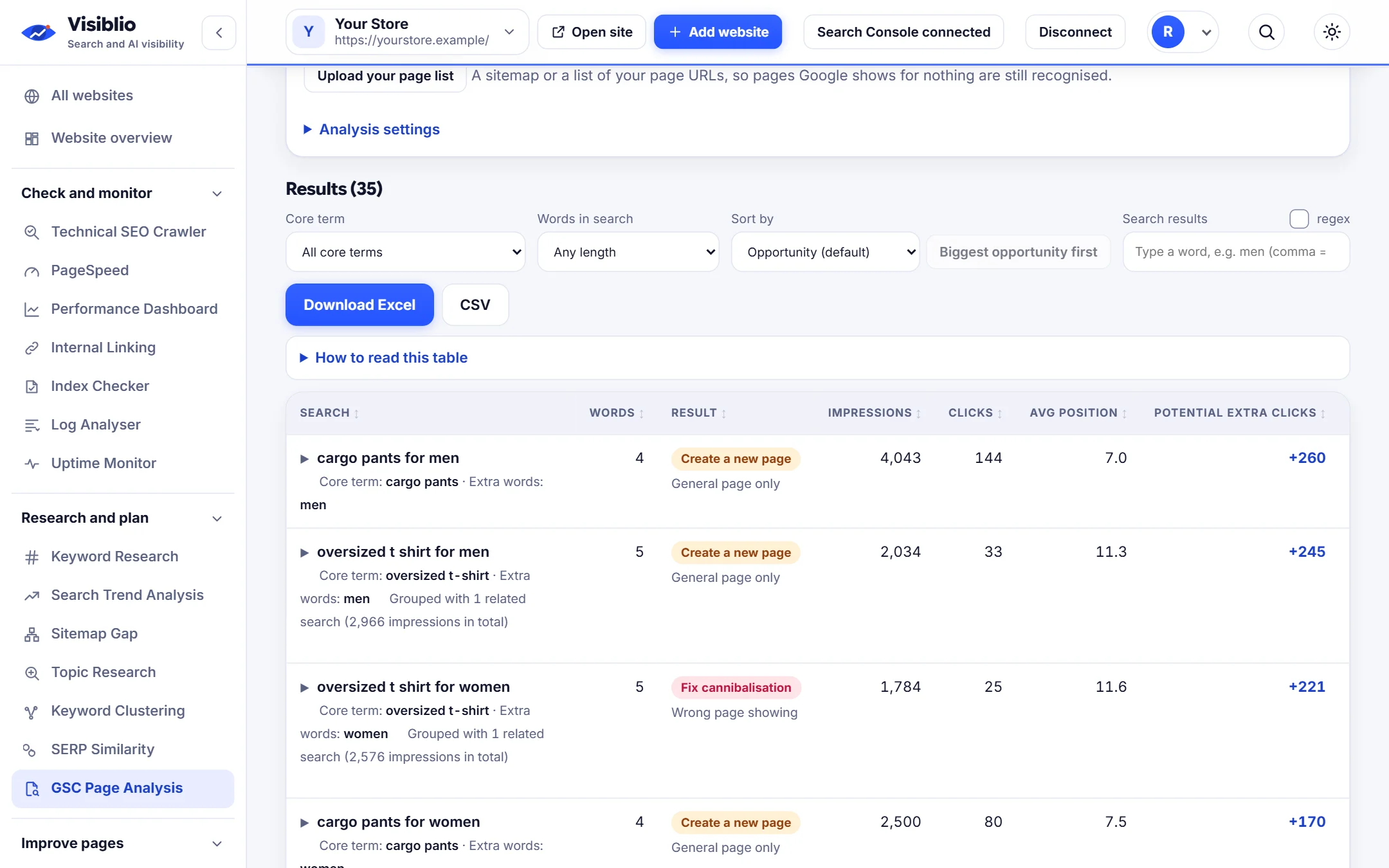Click the Sitemap Gap icon

(x=32, y=634)
